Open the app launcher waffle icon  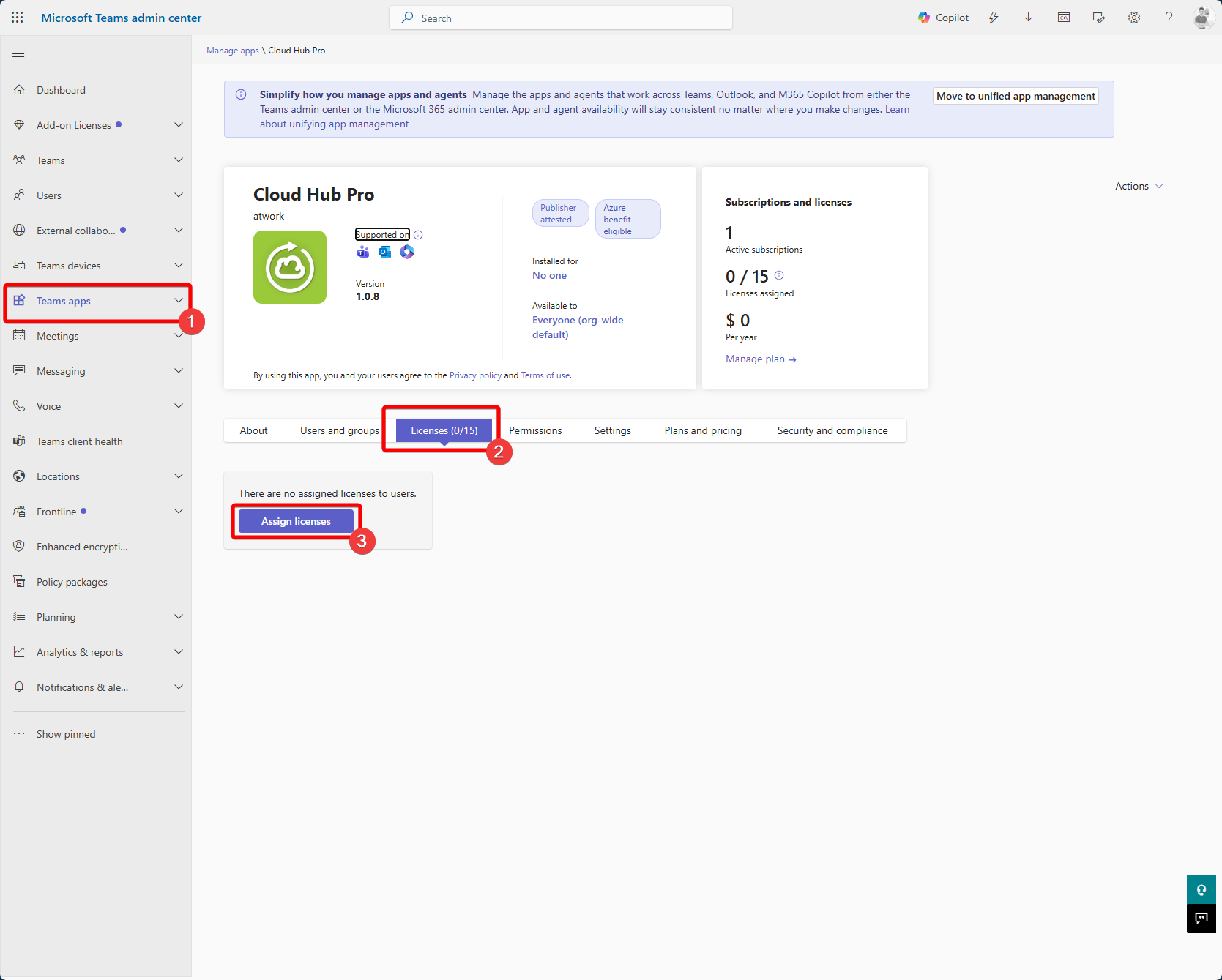coord(18,18)
